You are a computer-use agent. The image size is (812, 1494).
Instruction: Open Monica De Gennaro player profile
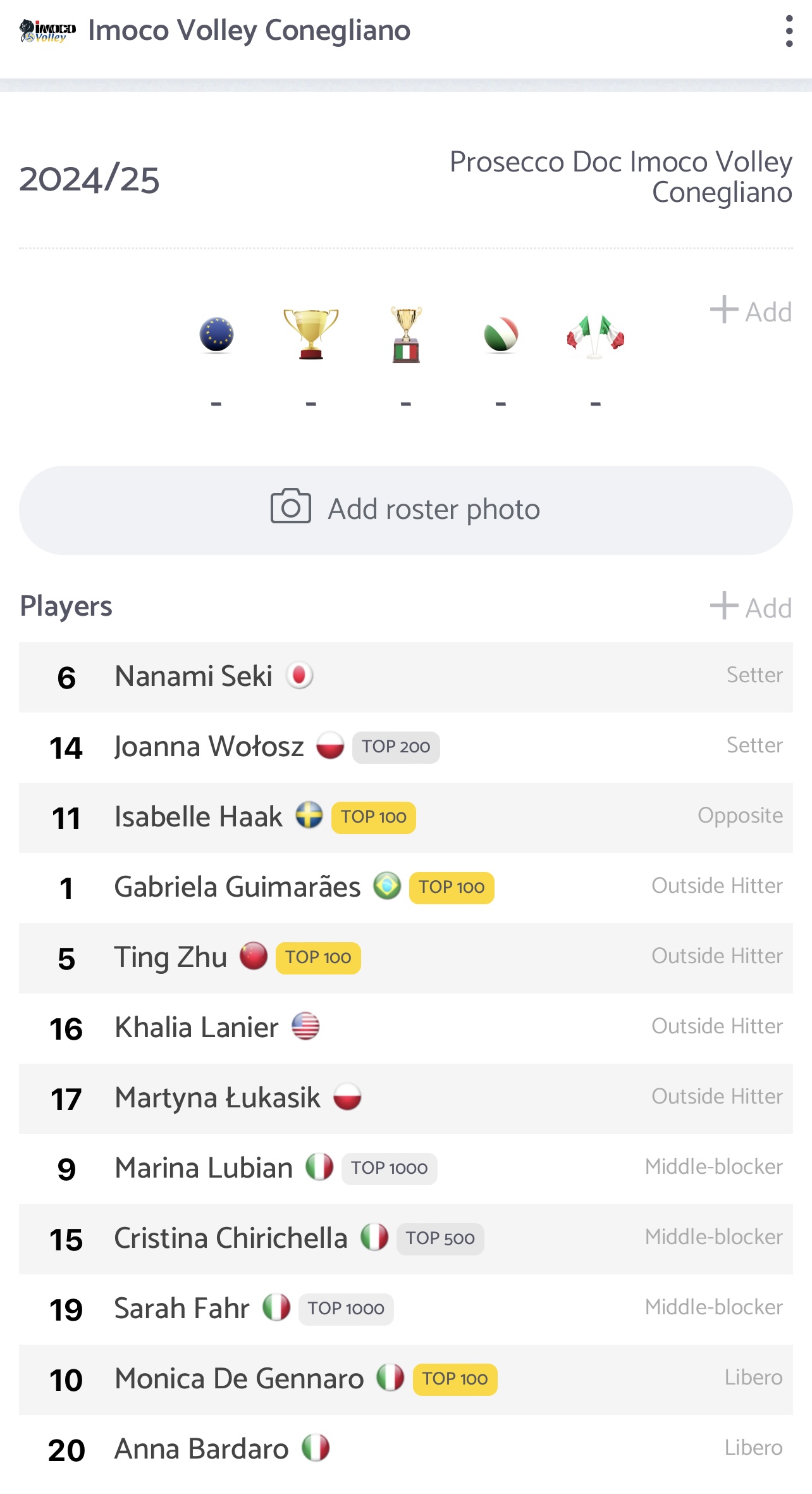coord(406,1379)
